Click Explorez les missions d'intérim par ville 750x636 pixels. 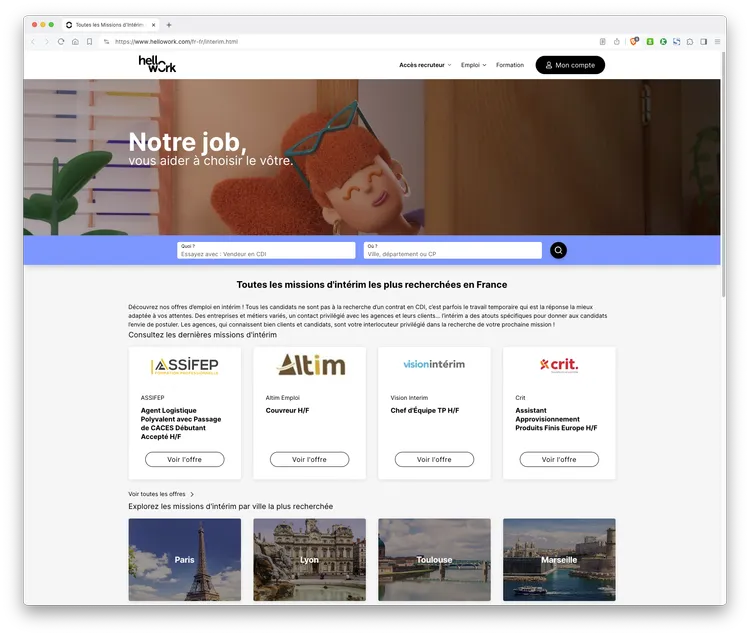[x=231, y=506]
